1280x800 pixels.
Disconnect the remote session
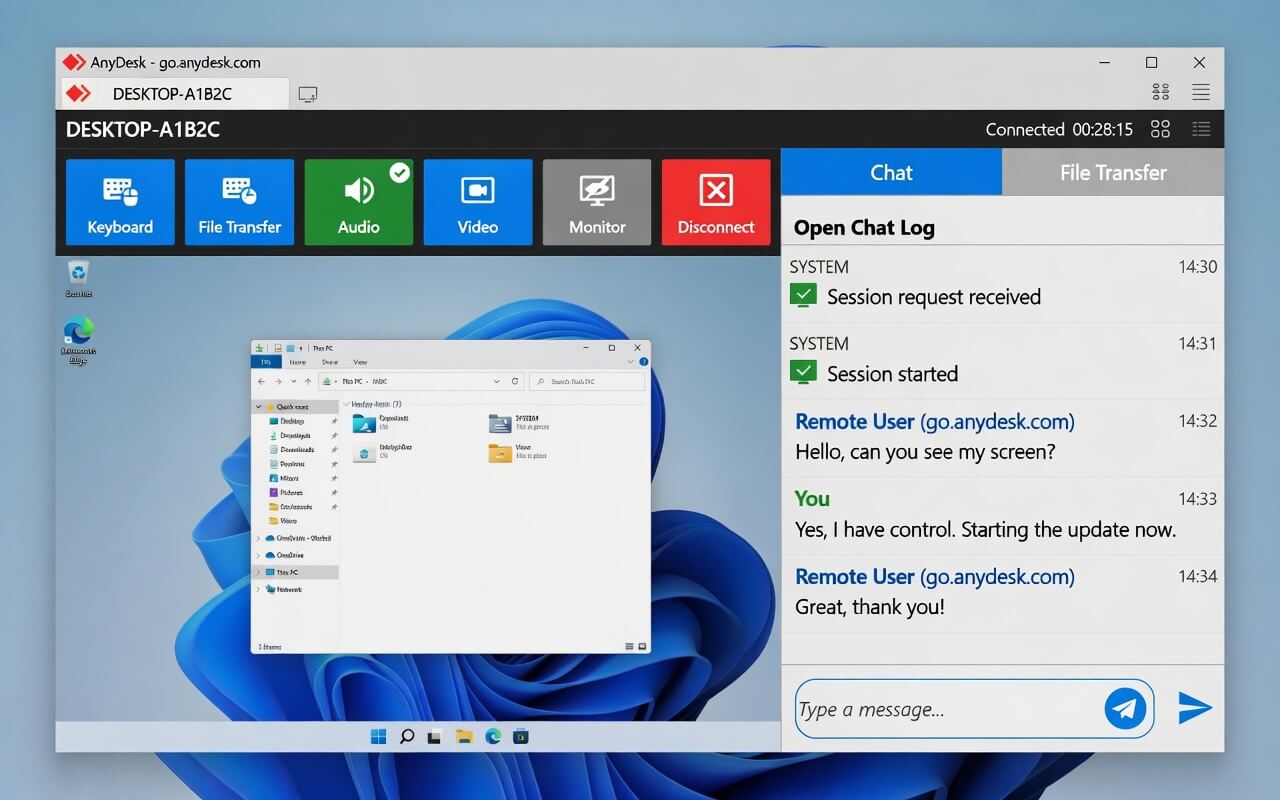point(716,202)
